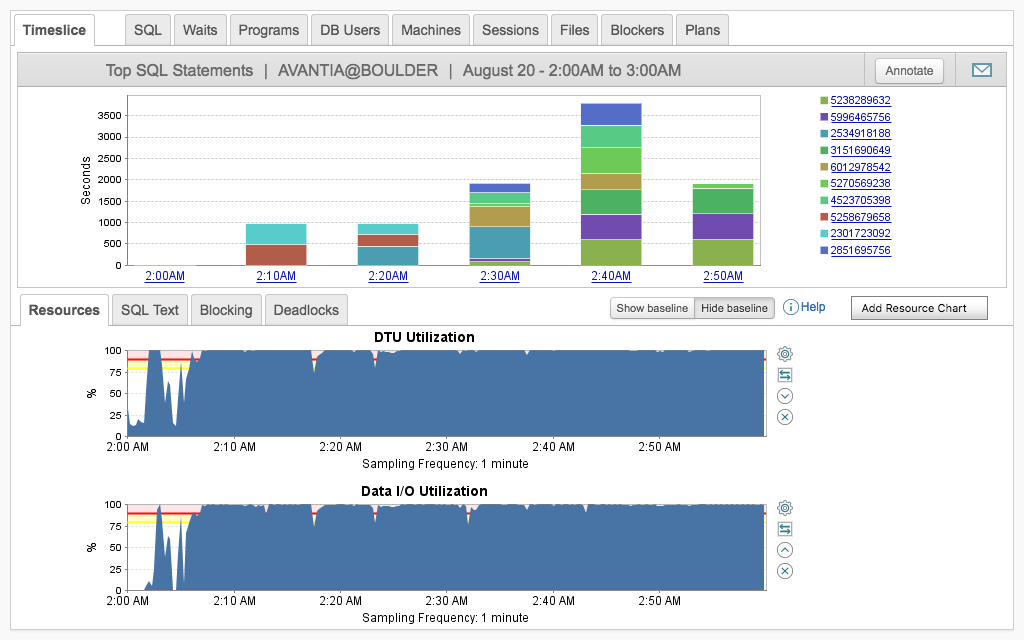Remove the DTU Utilization chart via X icon
The width and height of the screenshot is (1024, 640).
click(x=784, y=417)
